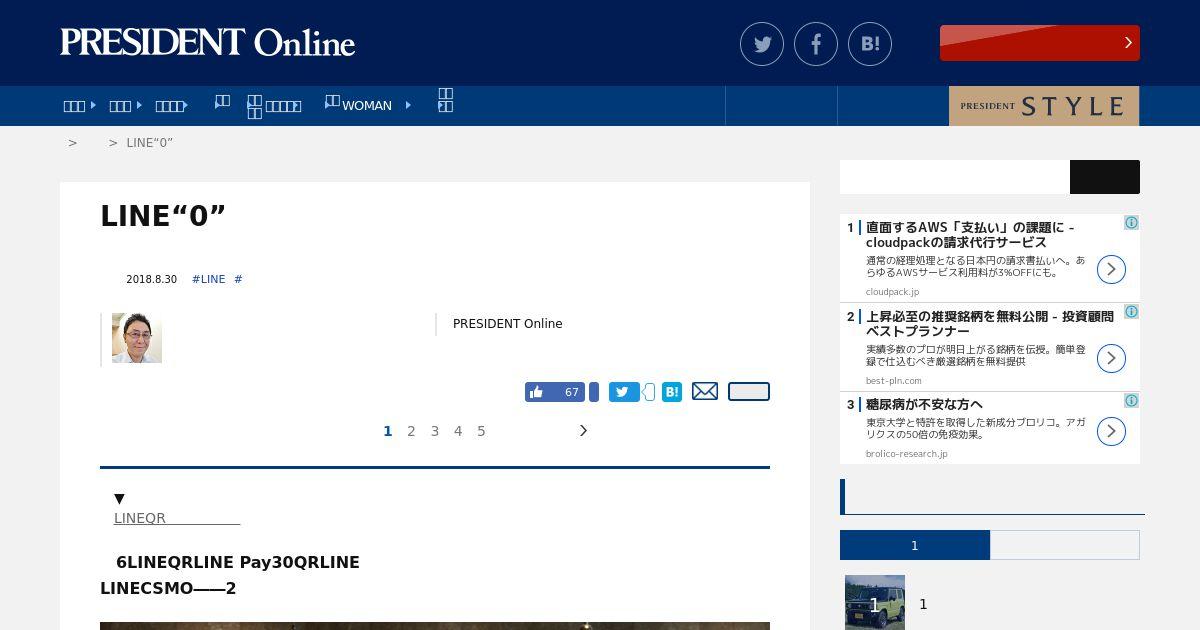Click the Facebook like button showing 67
The width and height of the screenshot is (1200, 630).
[556, 392]
